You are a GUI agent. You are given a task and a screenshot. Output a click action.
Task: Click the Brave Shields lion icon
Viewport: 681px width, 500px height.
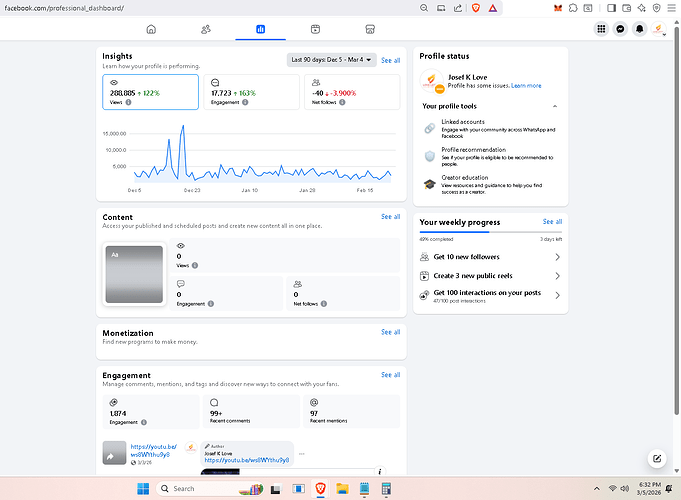[473, 8]
